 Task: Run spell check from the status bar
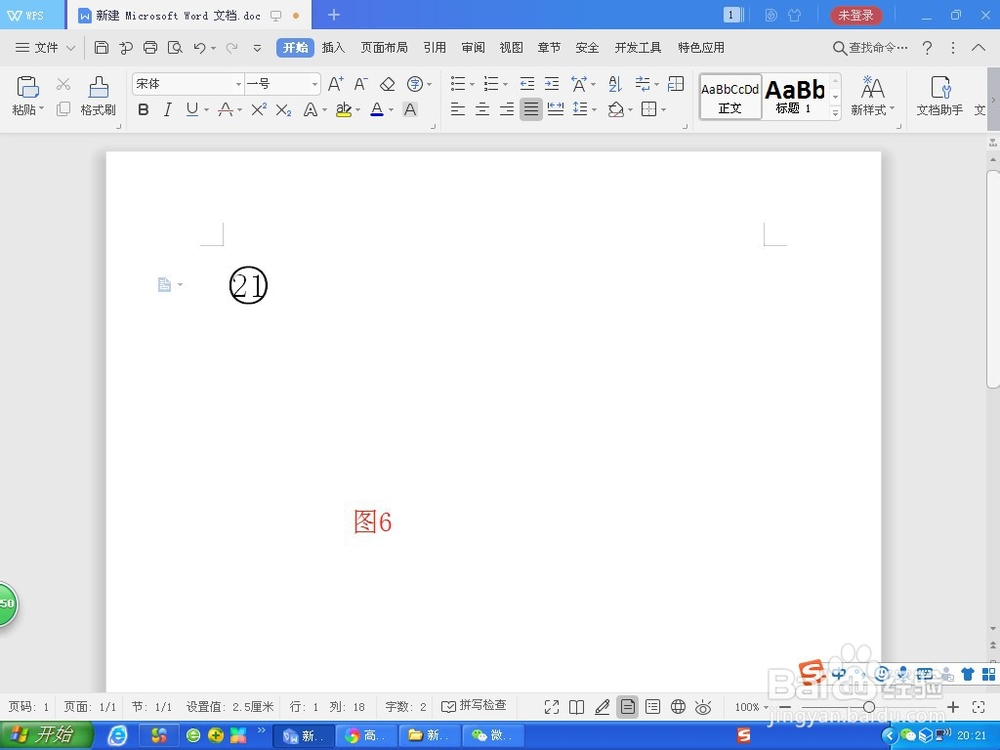click(475, 706)
